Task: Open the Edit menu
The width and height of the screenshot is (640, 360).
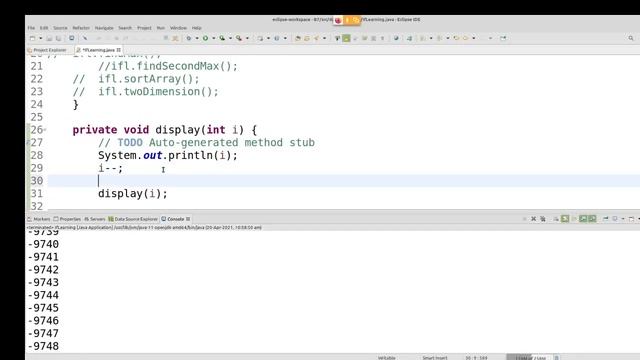Action: click(44, 28)
